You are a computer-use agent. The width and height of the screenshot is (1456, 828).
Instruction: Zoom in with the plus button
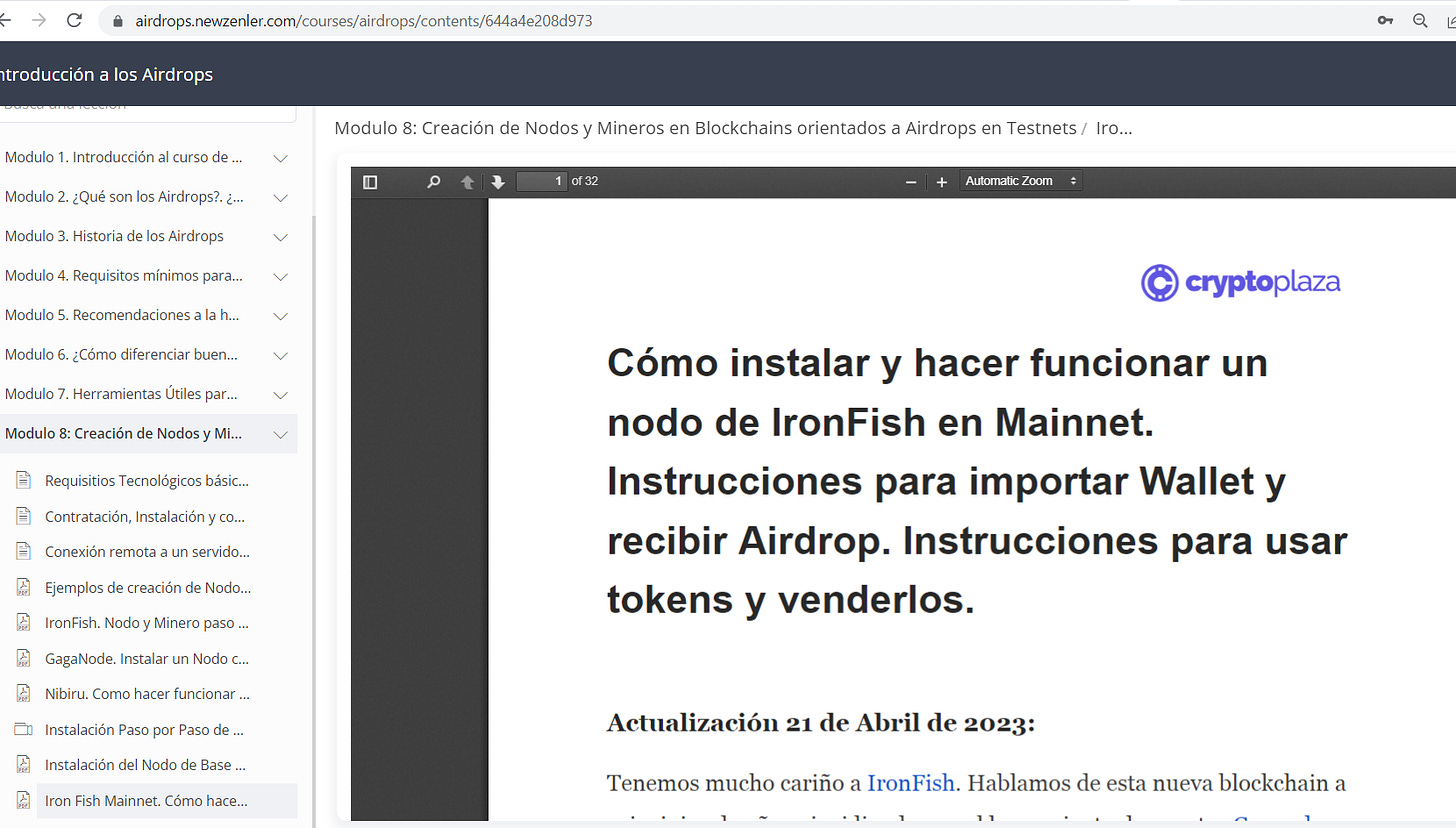tap(941, 182)
